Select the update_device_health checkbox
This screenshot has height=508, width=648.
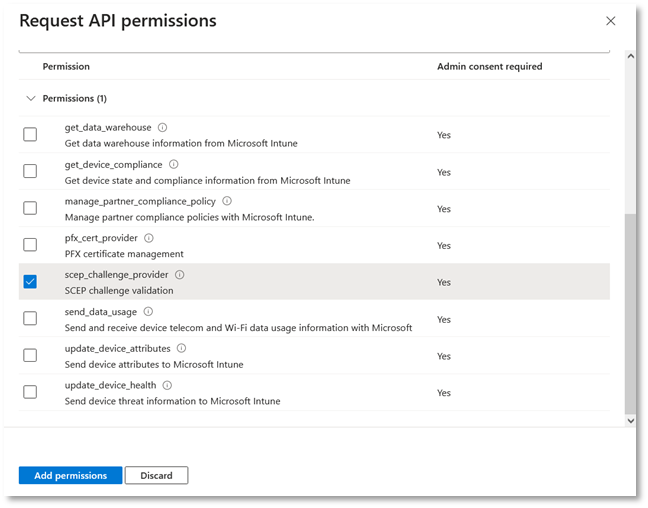click(30, 392)
